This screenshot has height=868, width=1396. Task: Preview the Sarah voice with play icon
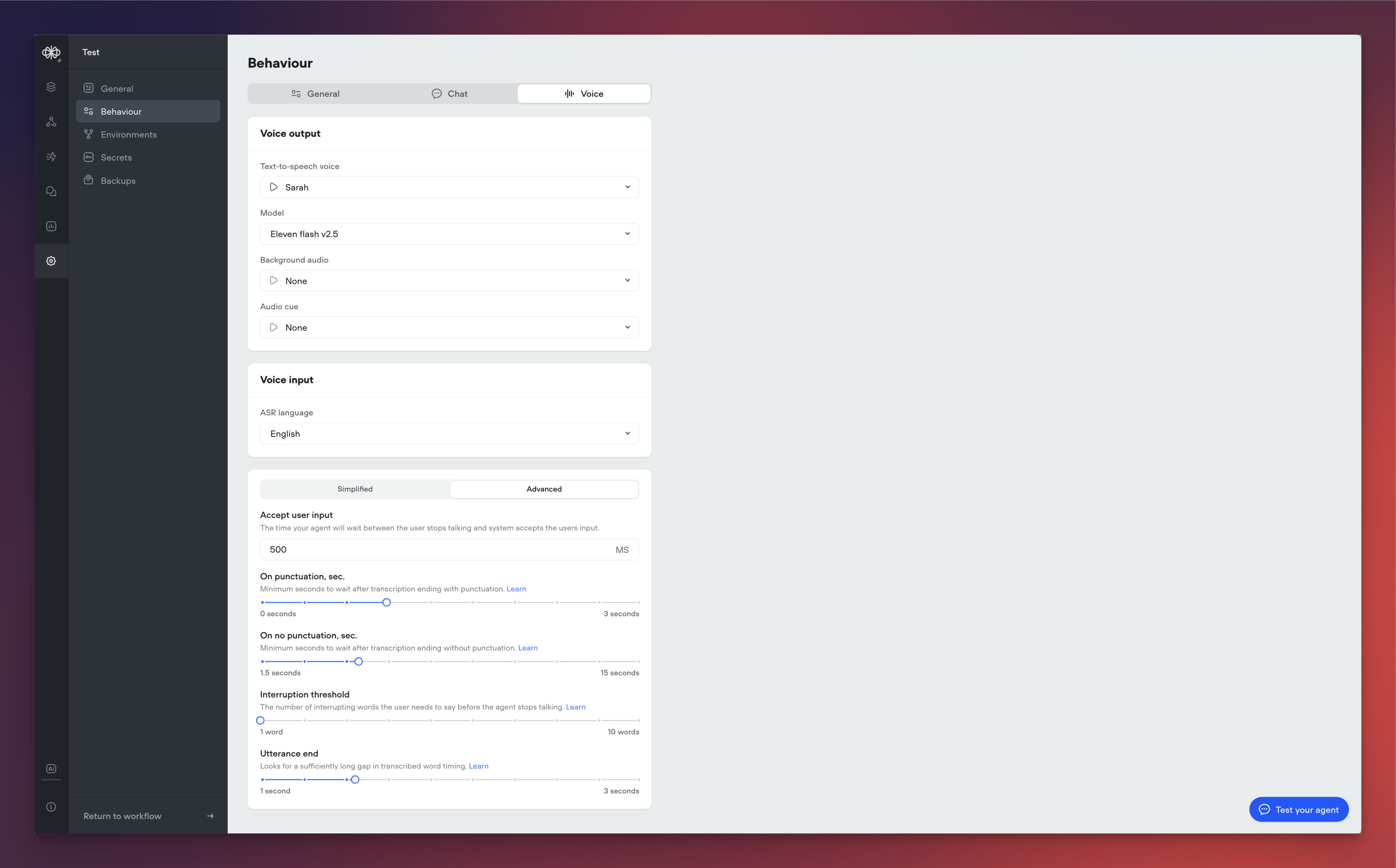click(x=274, y=187)
